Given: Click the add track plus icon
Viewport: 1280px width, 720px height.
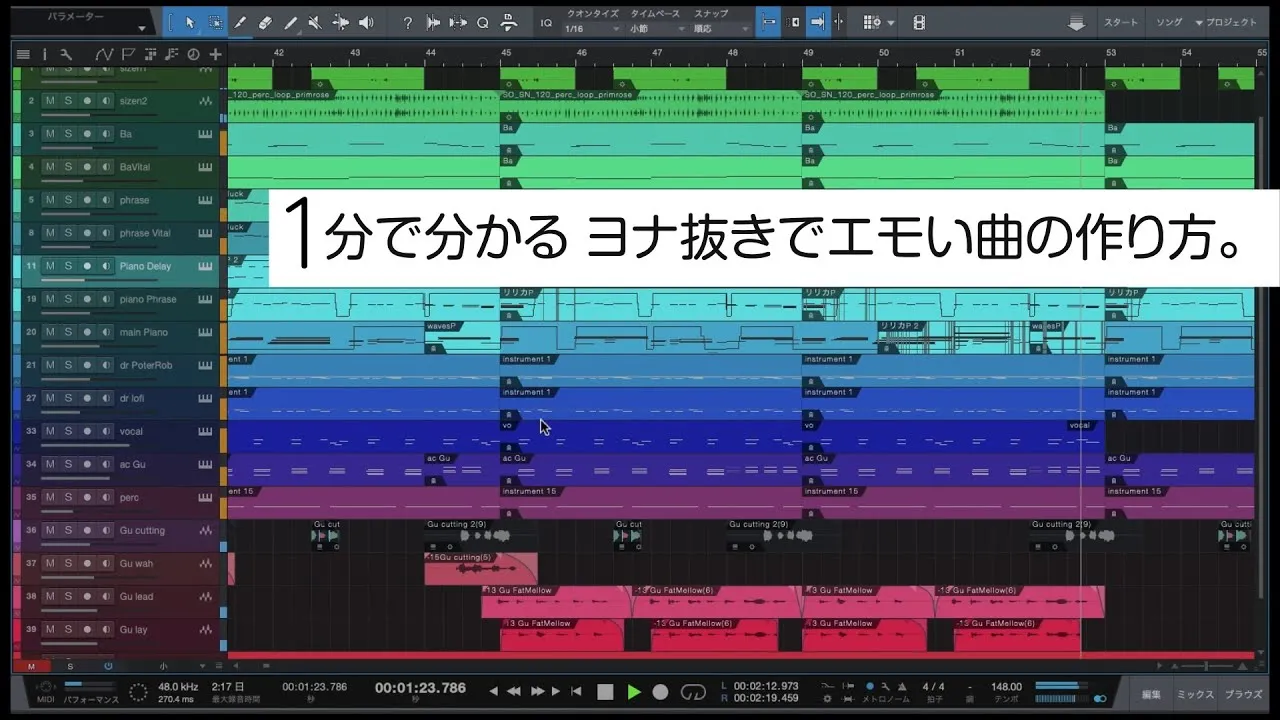Looking at the screenshot, I should point(215,54).
